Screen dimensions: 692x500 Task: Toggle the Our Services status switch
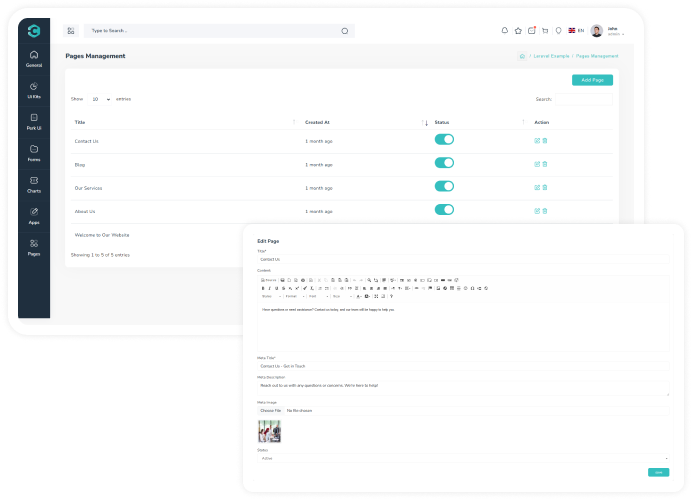pyautogui.click(x=444, y=186)
